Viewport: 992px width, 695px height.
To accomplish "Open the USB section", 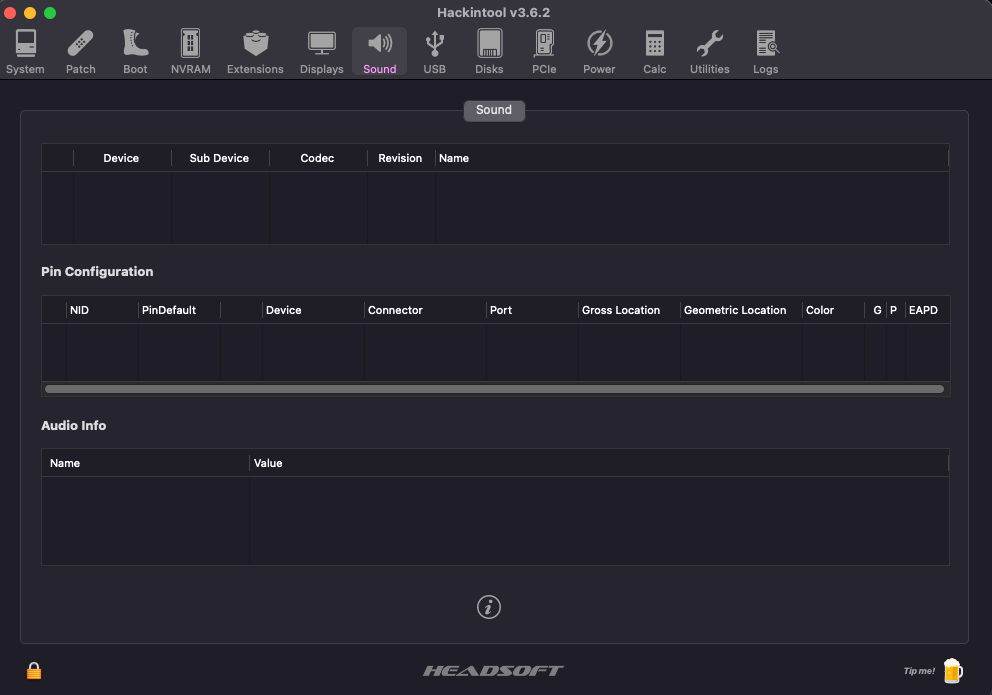I will tap(434, 51).
